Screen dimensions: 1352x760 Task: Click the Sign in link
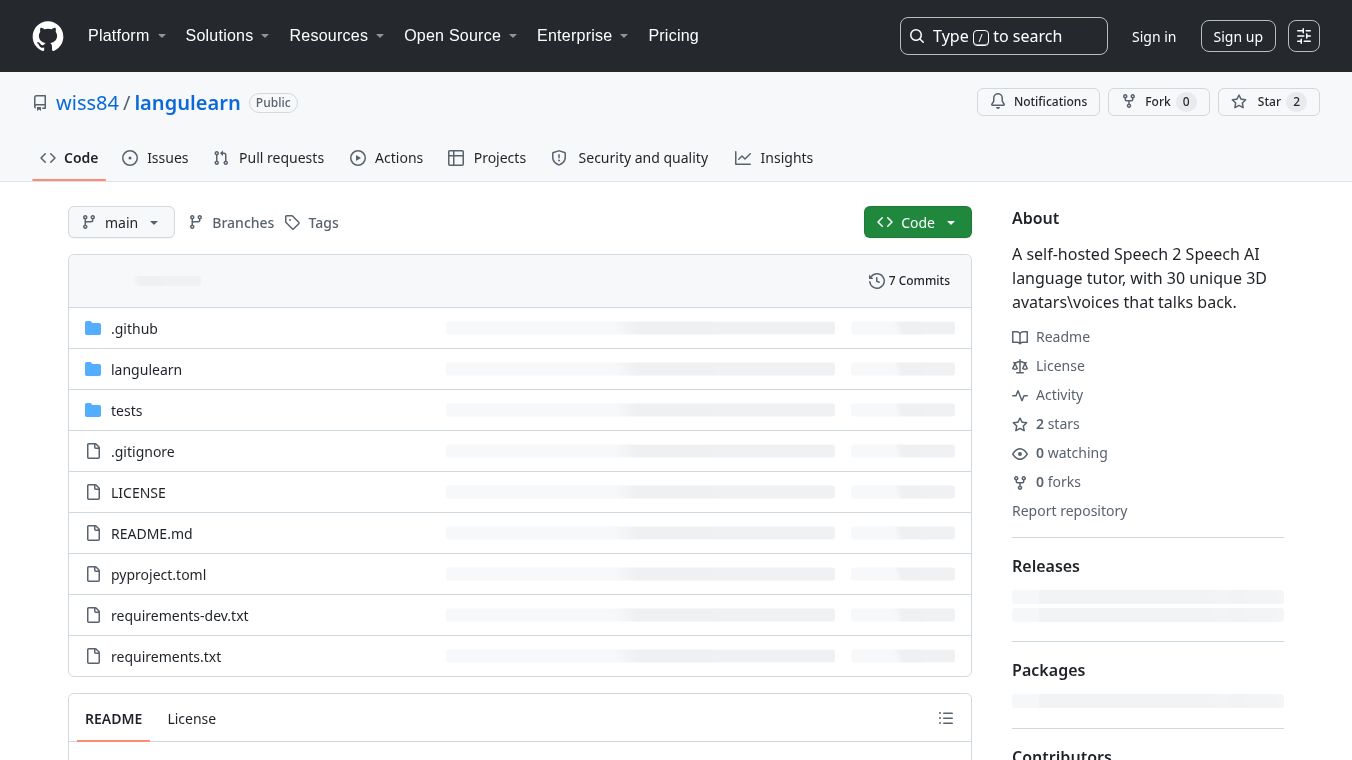[x=1153, y=36]
